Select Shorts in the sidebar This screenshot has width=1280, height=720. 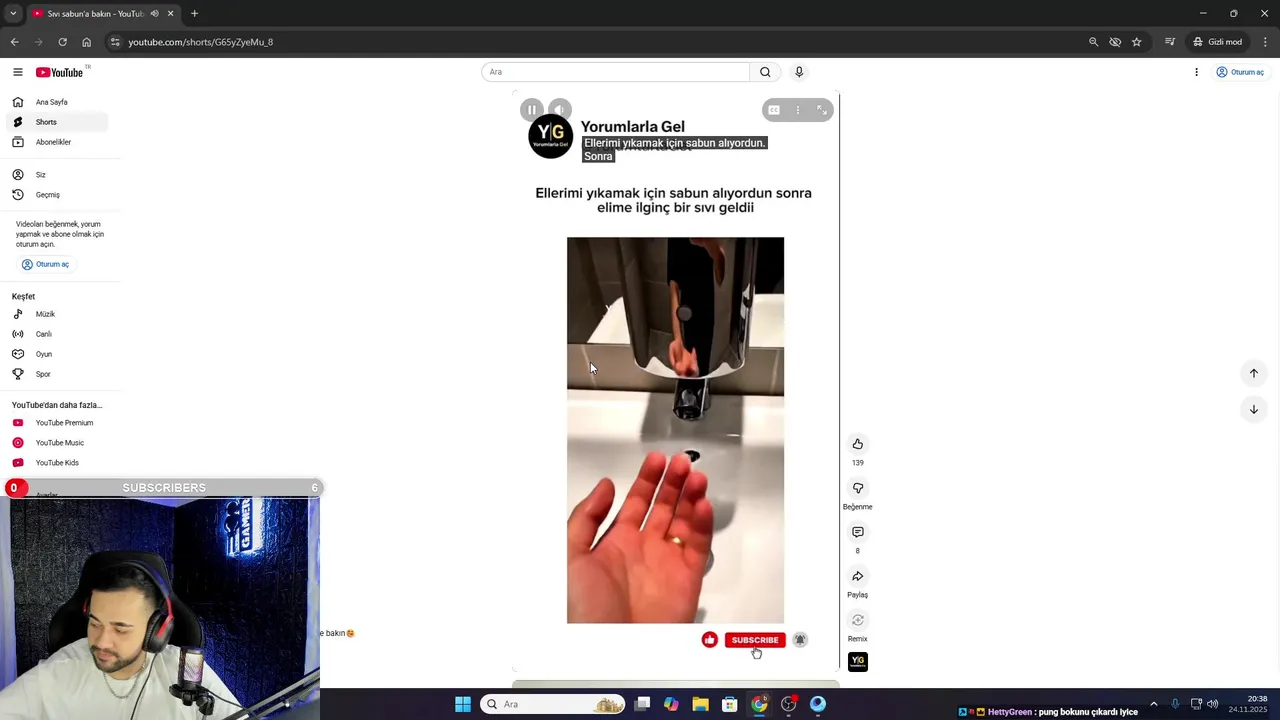(x=55, y=122)
